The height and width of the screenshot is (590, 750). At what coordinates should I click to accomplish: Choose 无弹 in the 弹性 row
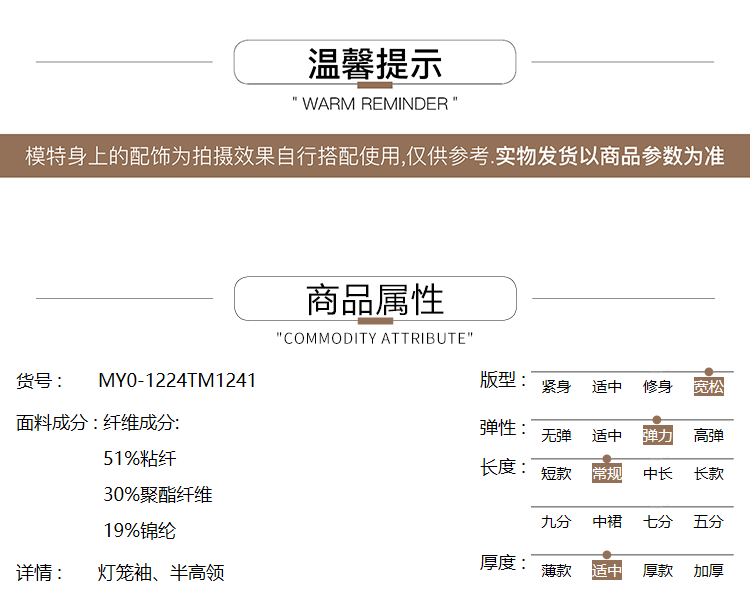pyautogui.click(x=556, y=436)
